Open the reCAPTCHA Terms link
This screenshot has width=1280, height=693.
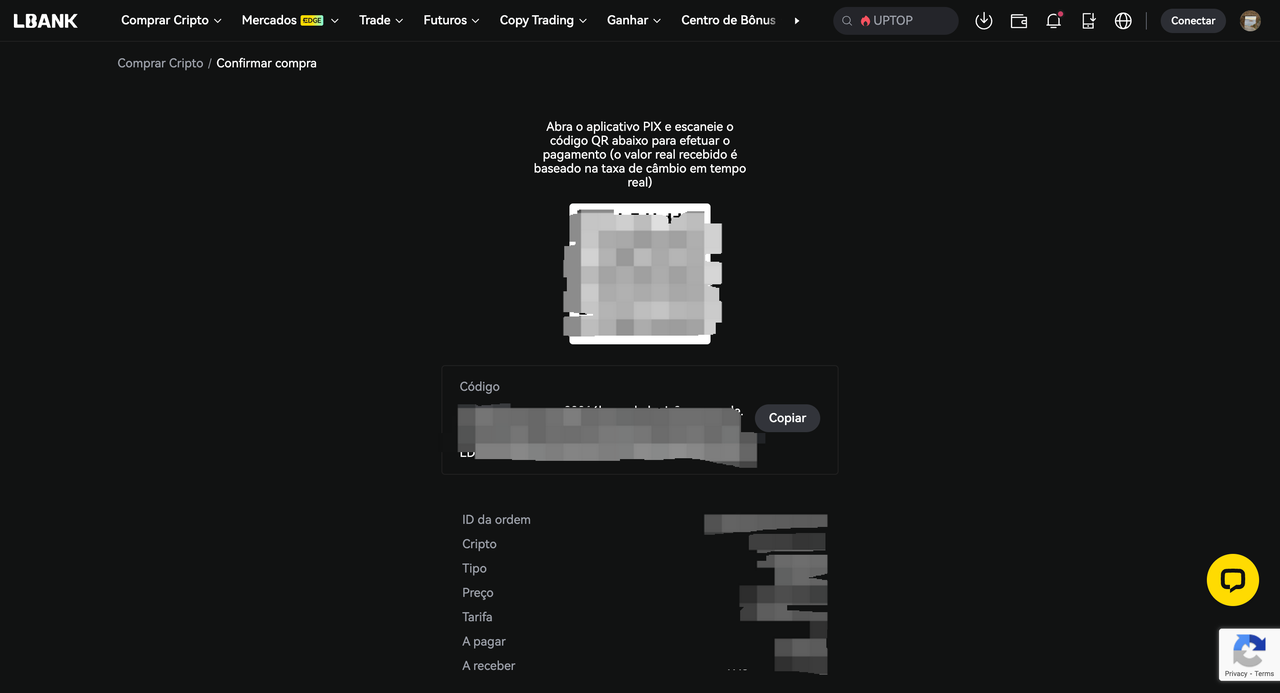1264,674
